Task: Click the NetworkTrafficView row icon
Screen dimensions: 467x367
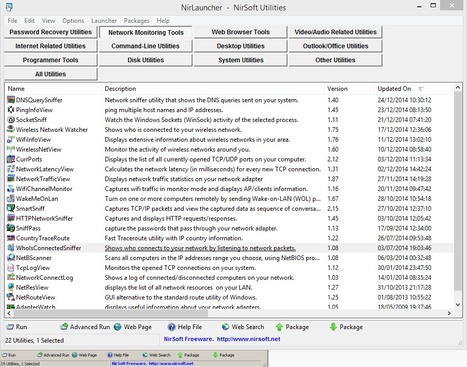Action: point(11,179)
